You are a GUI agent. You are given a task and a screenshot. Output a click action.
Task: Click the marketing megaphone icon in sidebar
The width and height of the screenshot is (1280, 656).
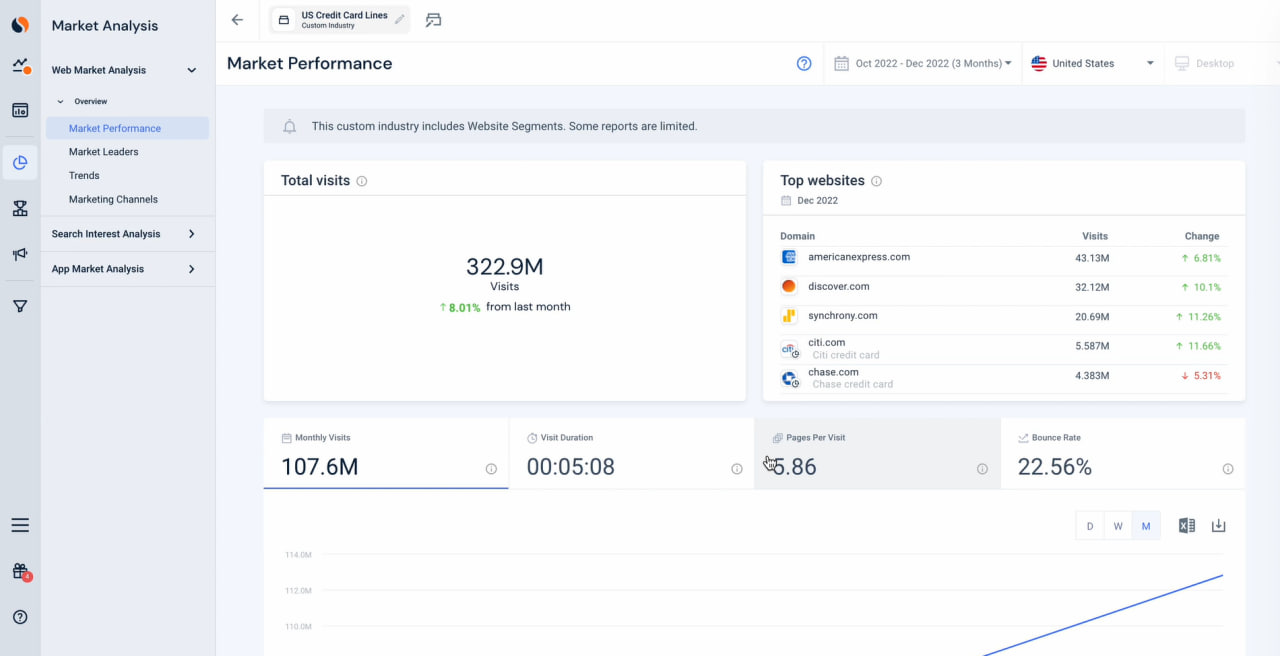pyautogui.click(x=20, y=254)
